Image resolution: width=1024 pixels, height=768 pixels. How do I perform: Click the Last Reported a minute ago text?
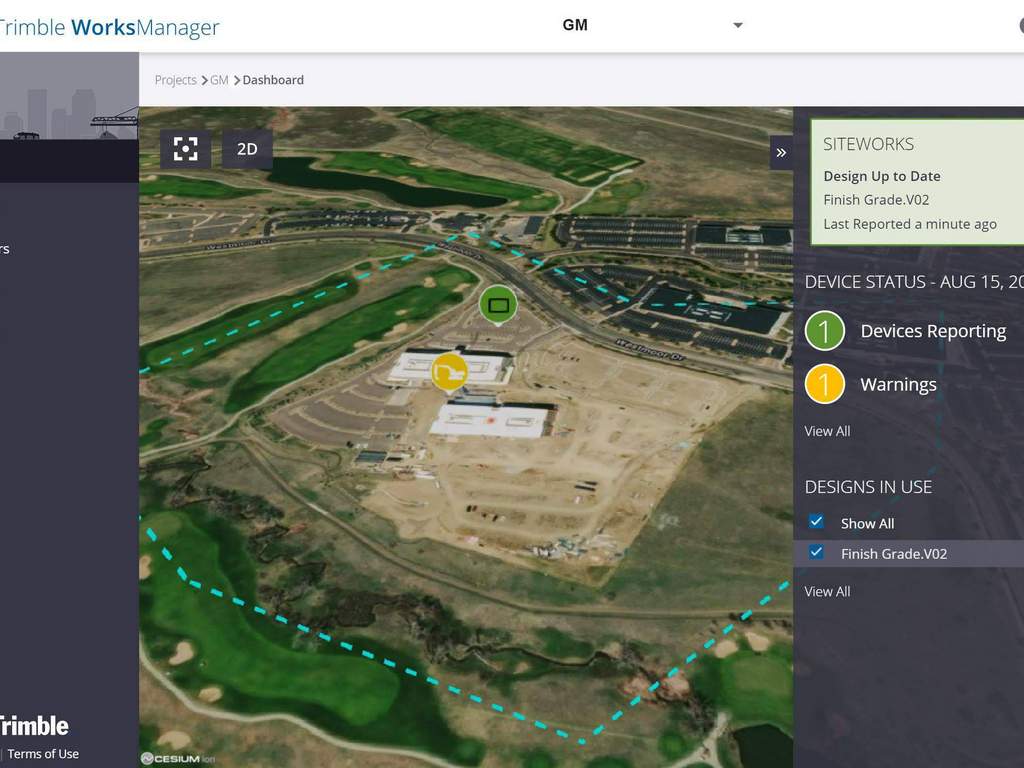(x=910, y=224)
